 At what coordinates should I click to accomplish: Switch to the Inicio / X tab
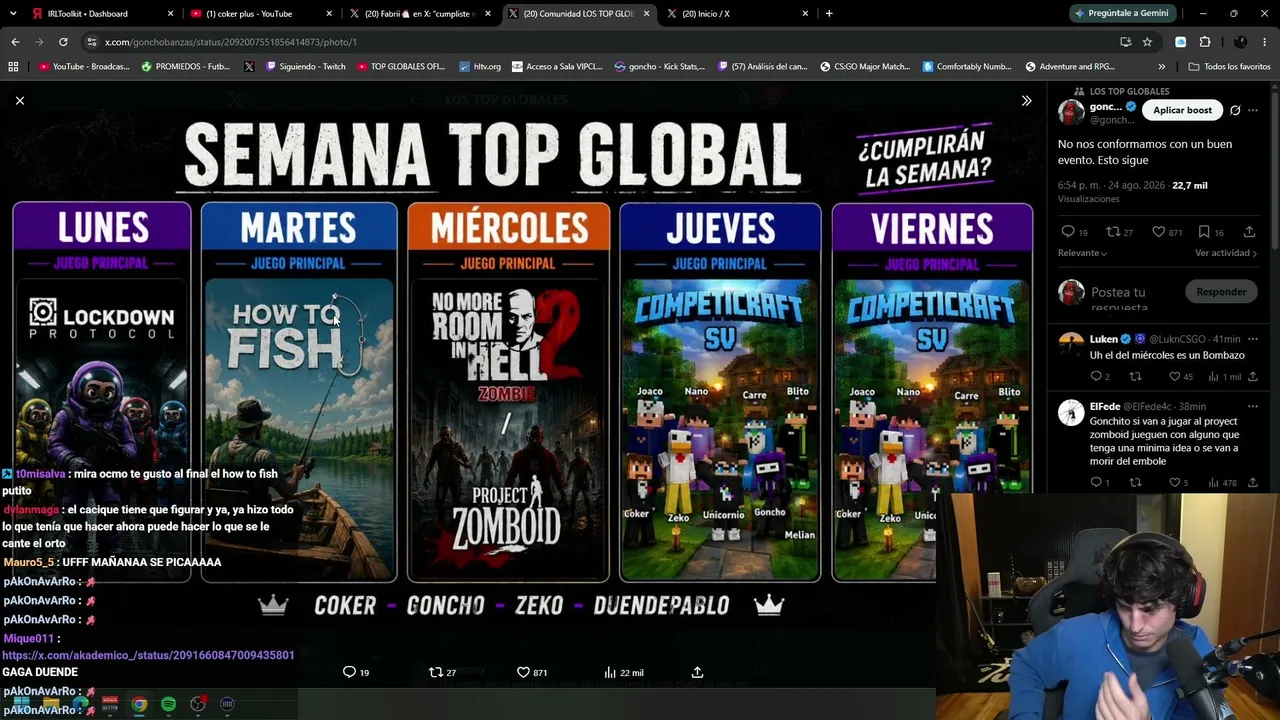tap(737, 14)
